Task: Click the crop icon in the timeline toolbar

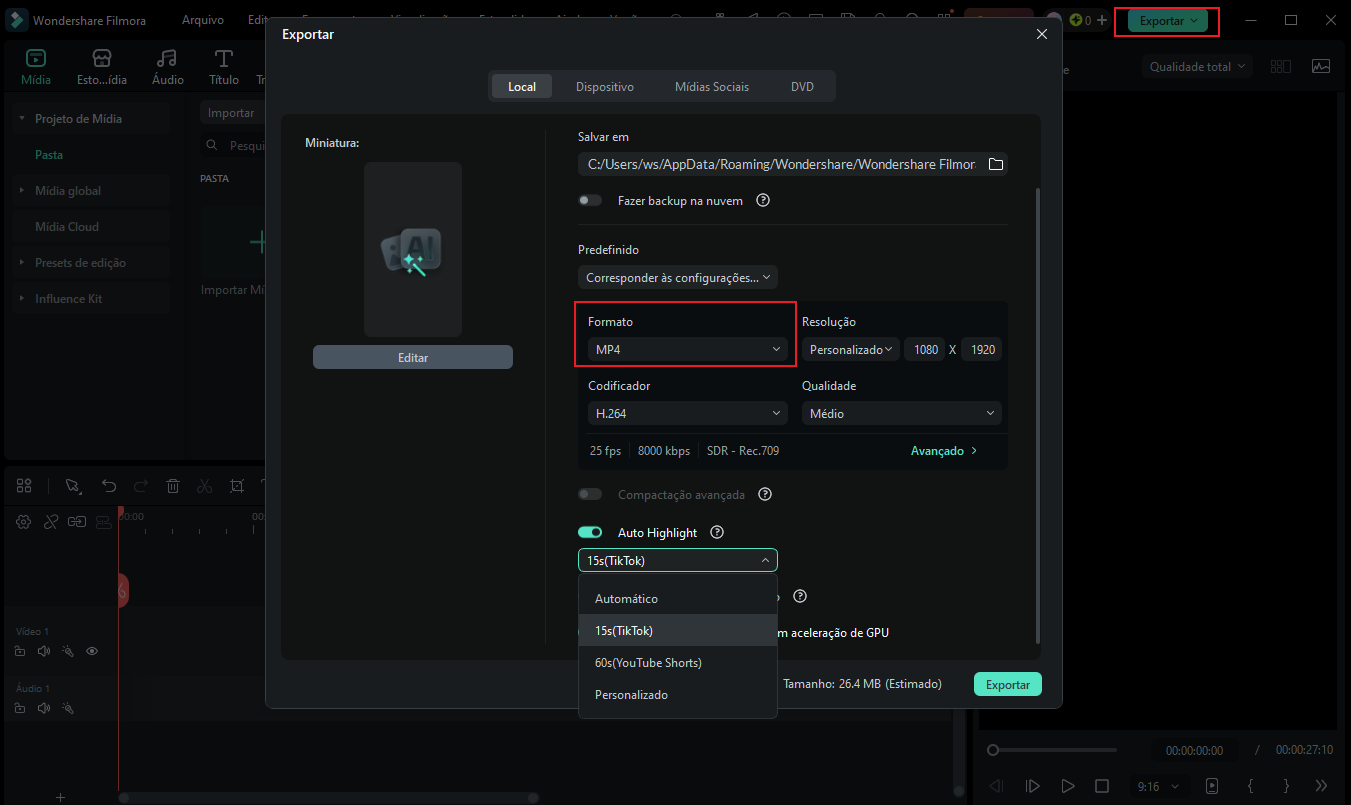Action: point(237,486)
